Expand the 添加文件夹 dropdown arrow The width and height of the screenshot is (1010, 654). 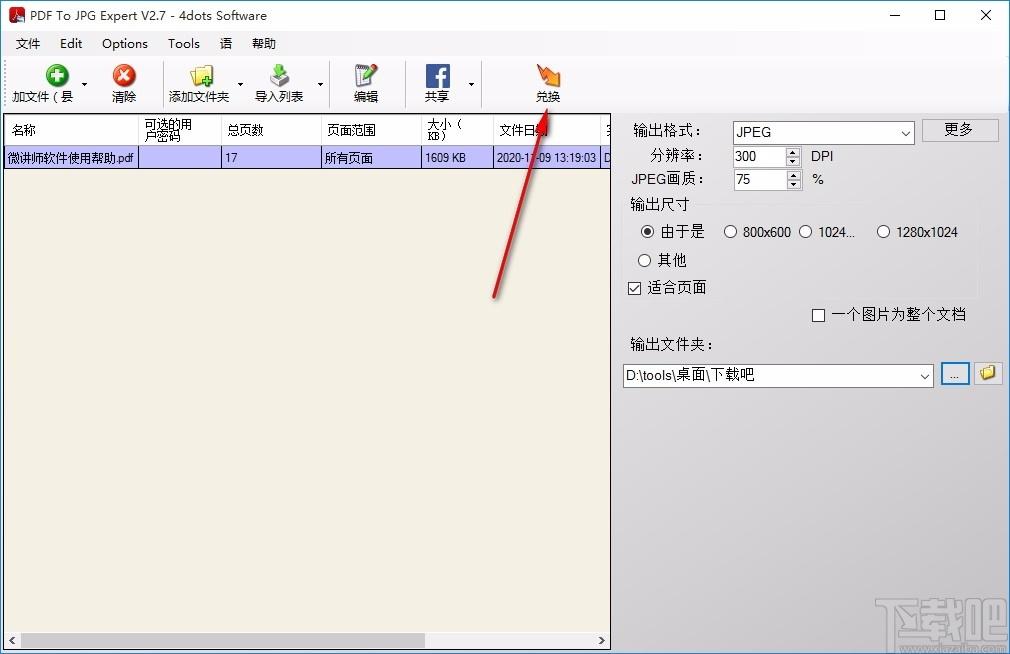point(240,84)
